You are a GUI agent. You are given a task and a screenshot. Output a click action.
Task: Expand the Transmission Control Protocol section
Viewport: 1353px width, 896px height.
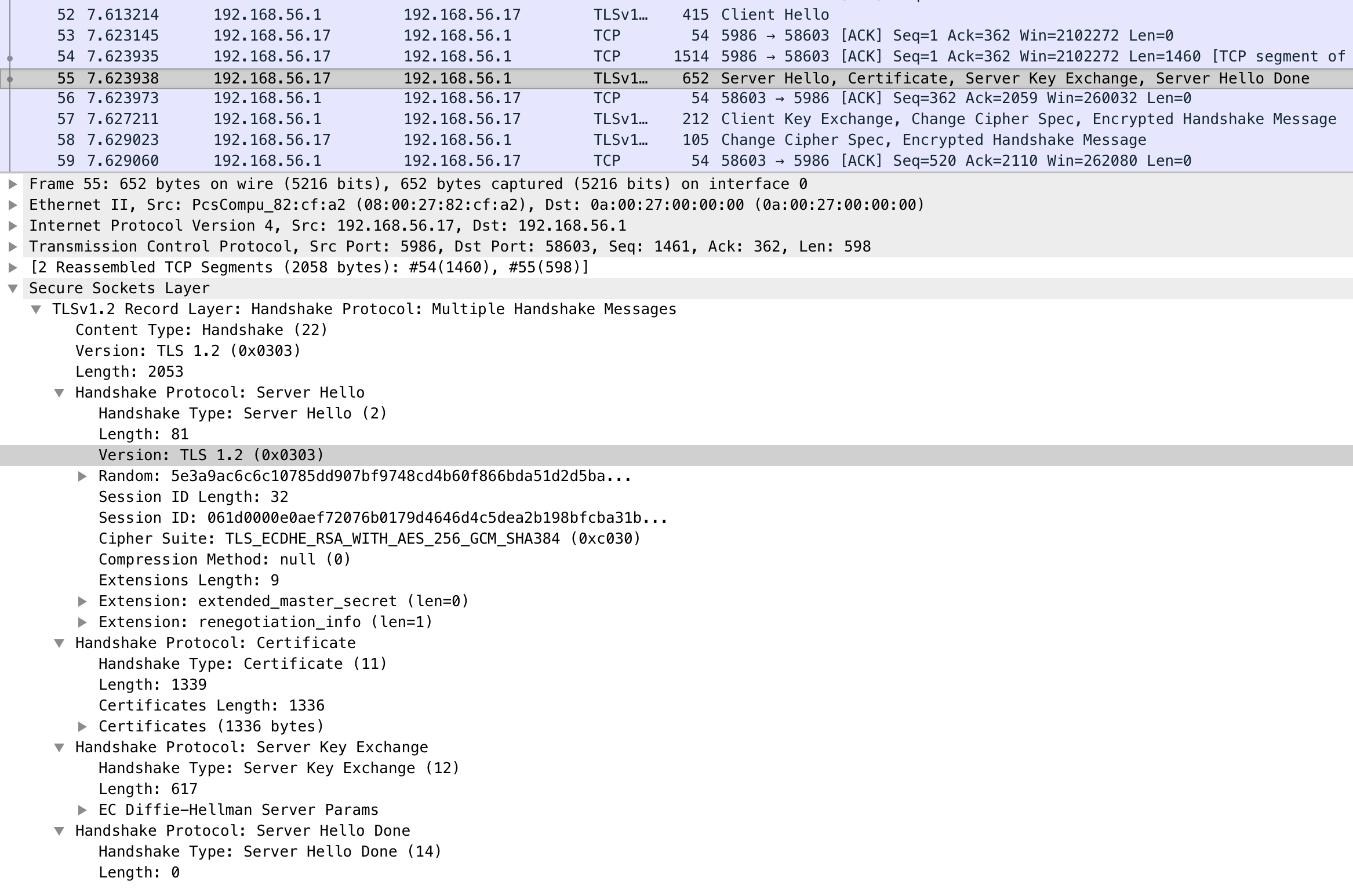[x=13, y=246]
